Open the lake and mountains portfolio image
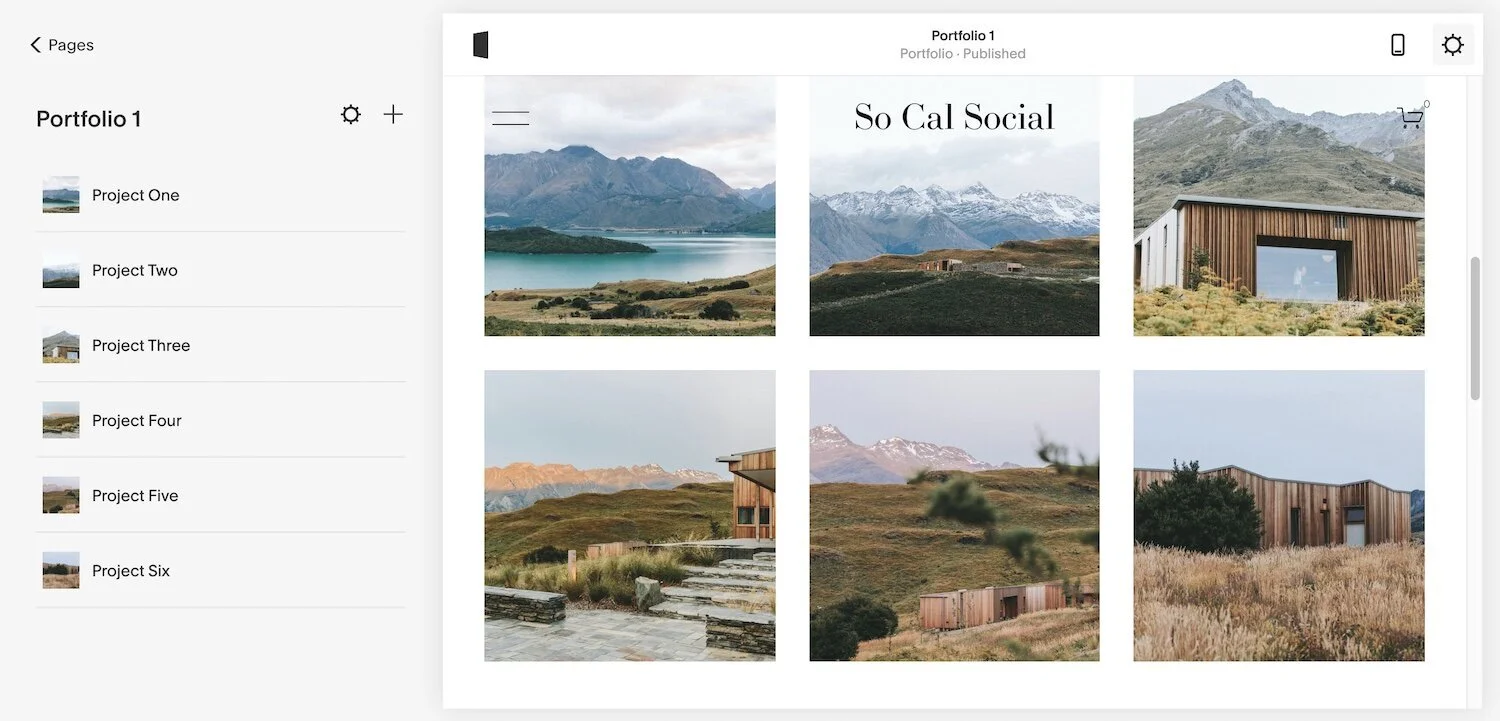Viewport: 1500px width, 721px height. [630, 205]
